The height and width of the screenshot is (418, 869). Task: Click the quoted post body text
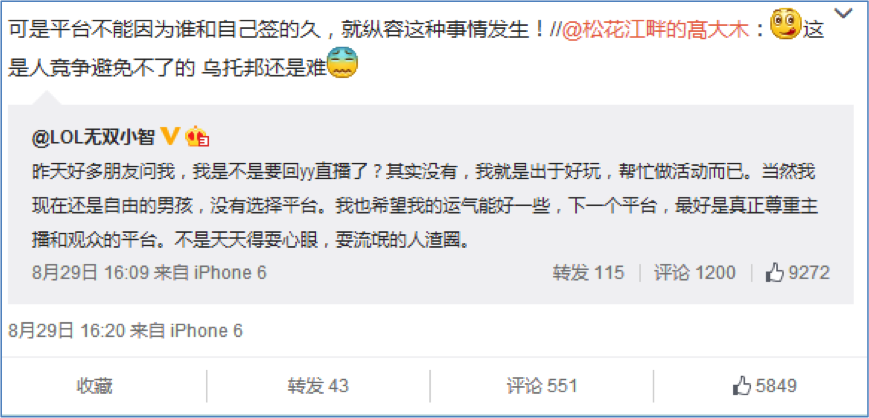tap(425, 206)
